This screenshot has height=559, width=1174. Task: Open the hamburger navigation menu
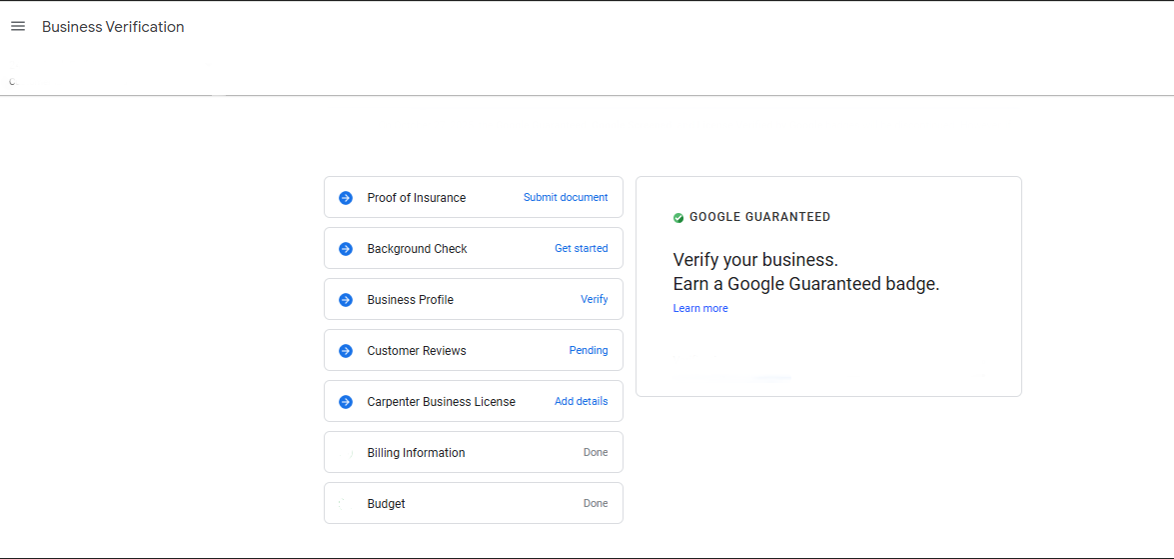tap(18, 27)
